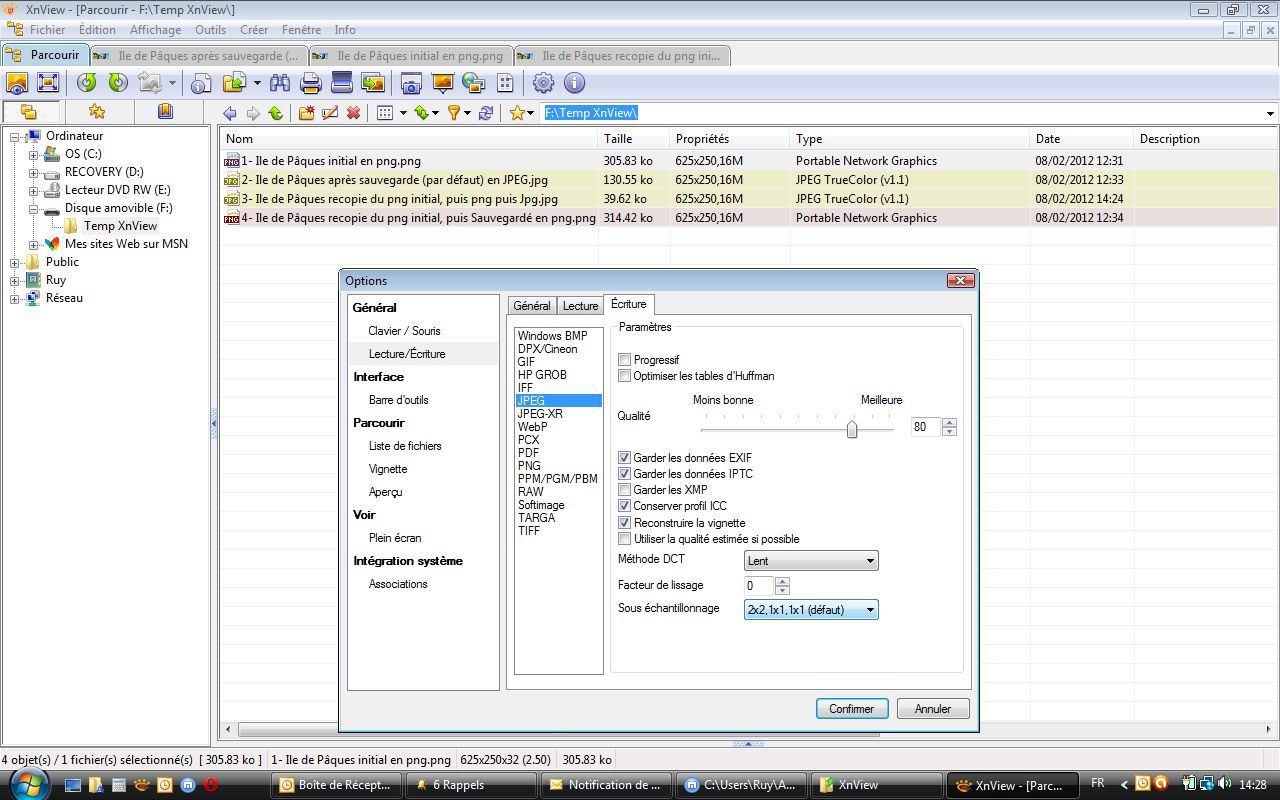The height and width of the screenshot is (800, 1280).
Task: Open the Affichage menu
Action: point(156,30)
